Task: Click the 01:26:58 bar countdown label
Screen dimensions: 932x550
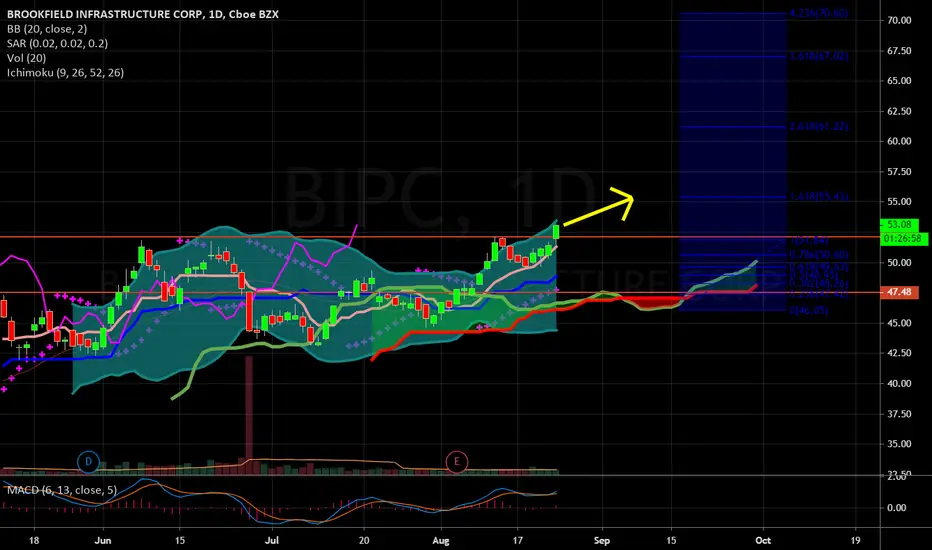Action: point(903,238)
